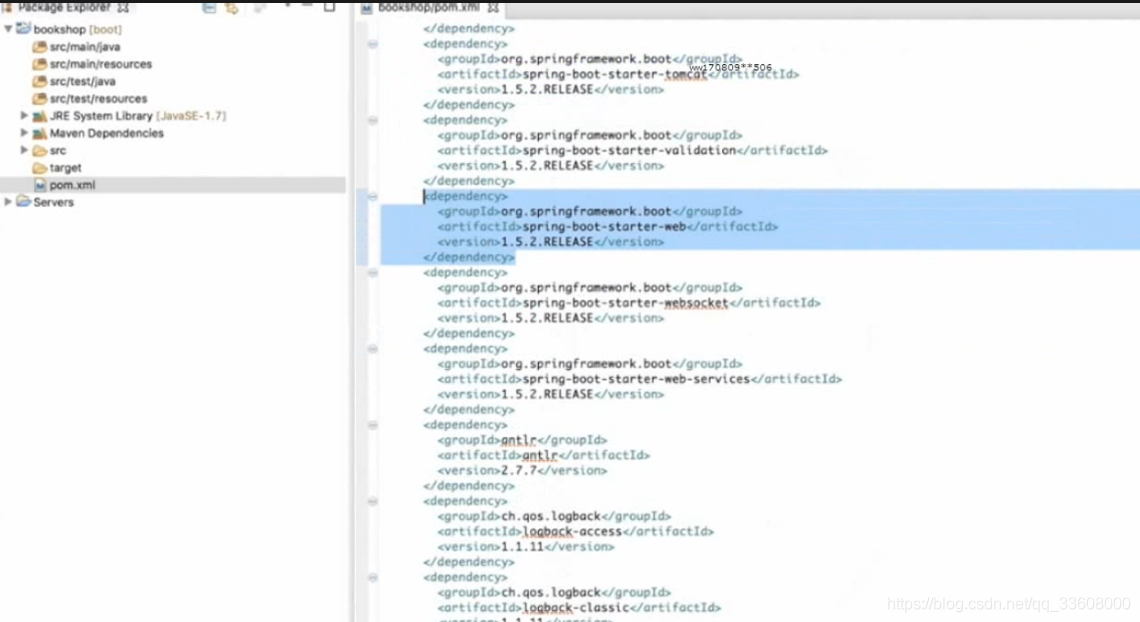Click logback-access artifactId line
The image size is (1140, 622).
tap(575, 532)
